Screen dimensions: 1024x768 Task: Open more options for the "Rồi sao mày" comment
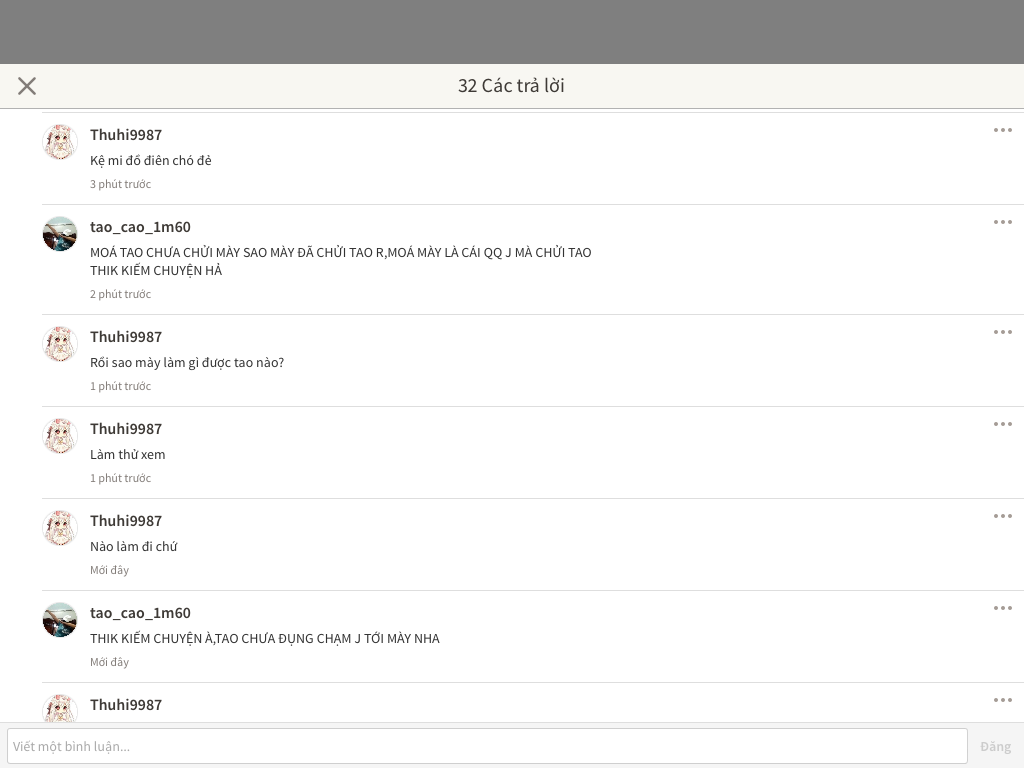pyautogui.click(x=1002, y=332)
